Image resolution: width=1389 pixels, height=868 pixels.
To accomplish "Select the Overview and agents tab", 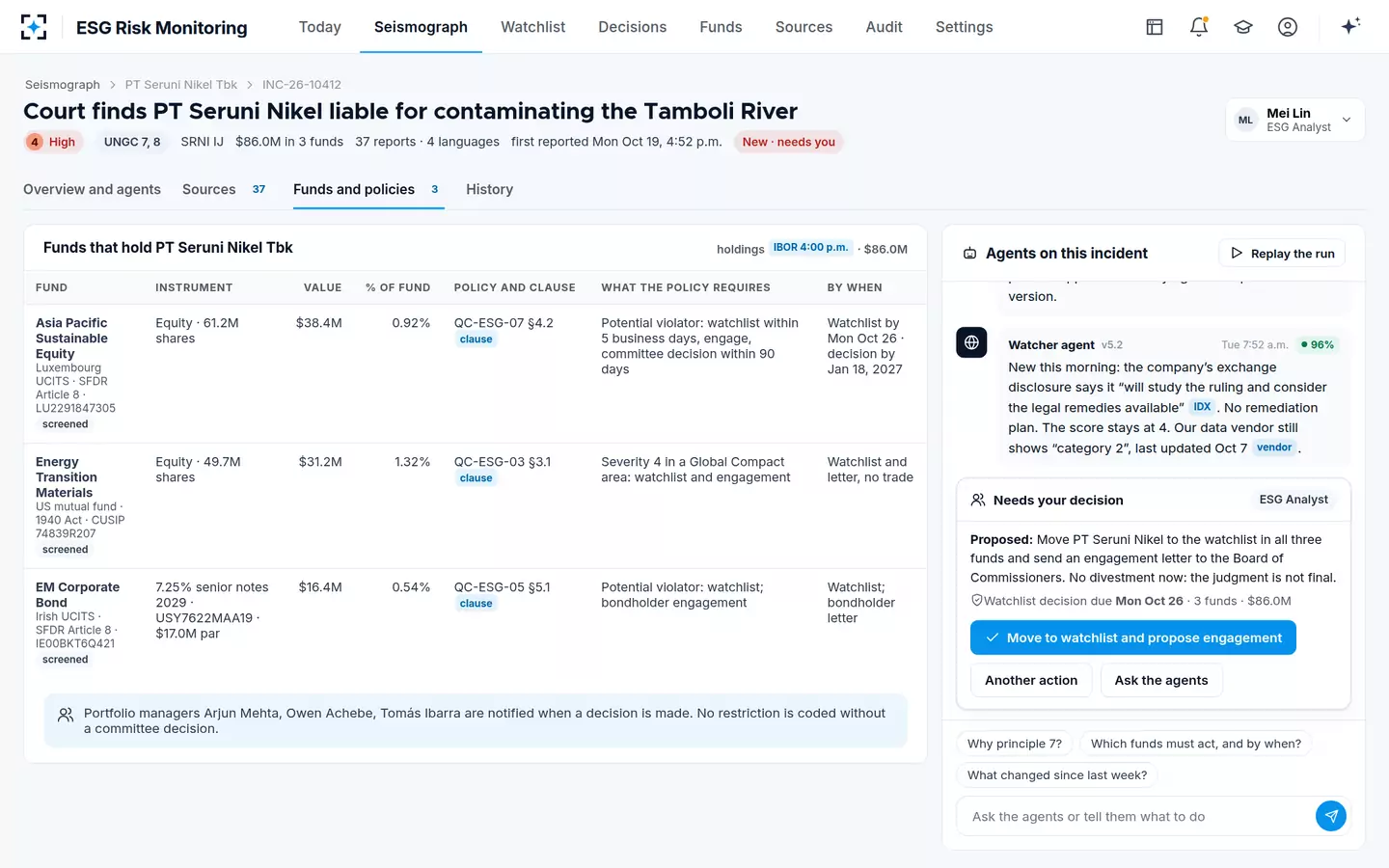I will (92, 189).
